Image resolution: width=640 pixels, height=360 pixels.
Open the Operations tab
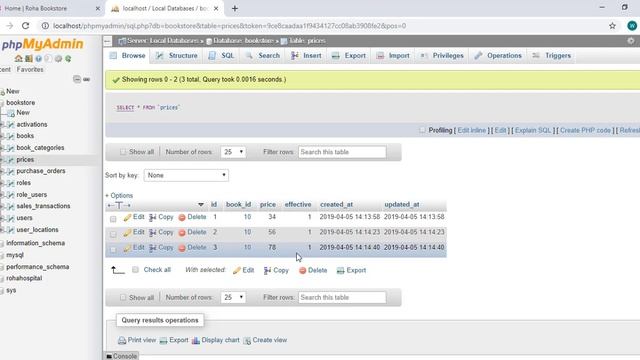[498, 56]
